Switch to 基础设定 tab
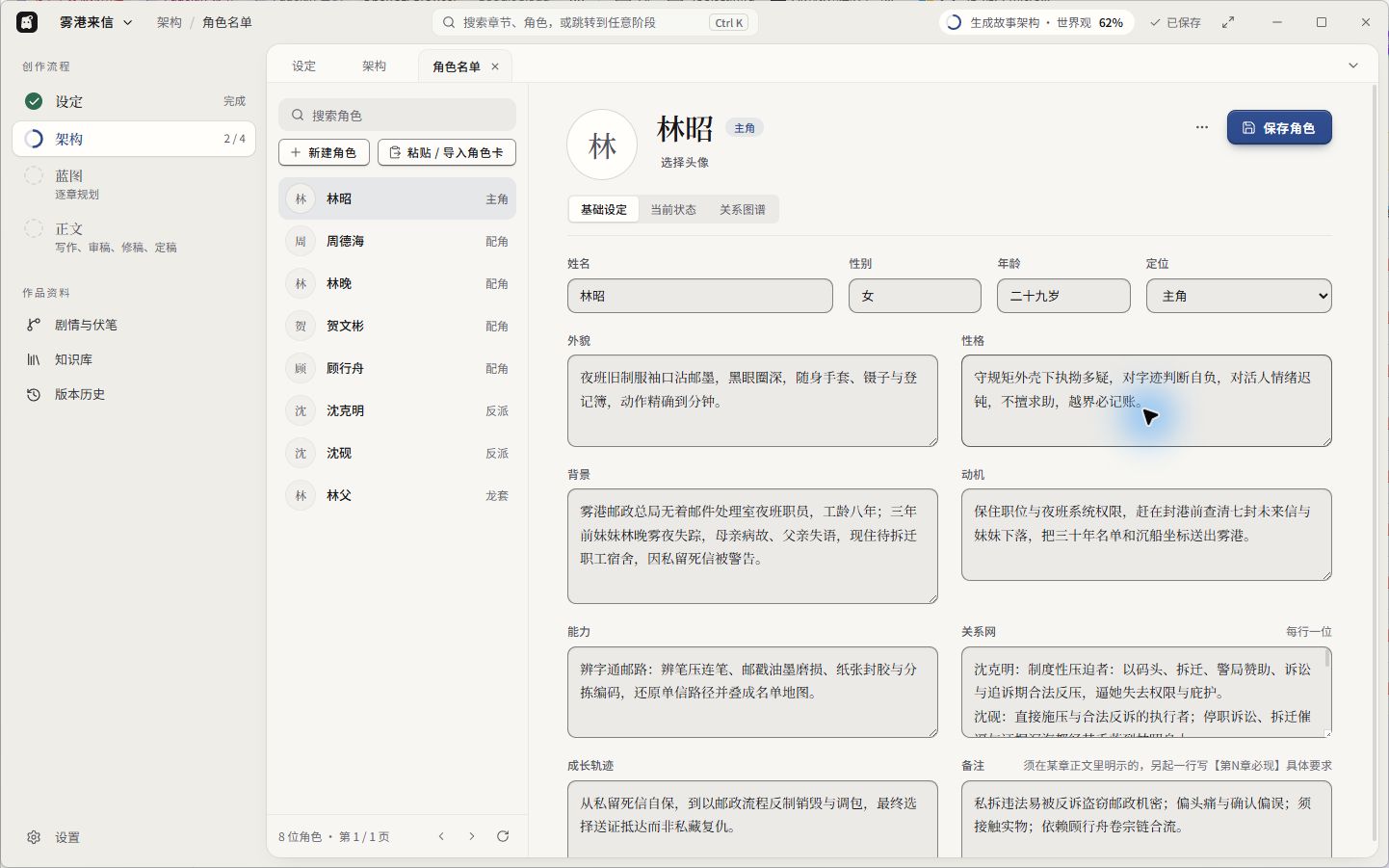This screenshot has width=1389, height=868. pyautogui.click(x=604, y=209)
